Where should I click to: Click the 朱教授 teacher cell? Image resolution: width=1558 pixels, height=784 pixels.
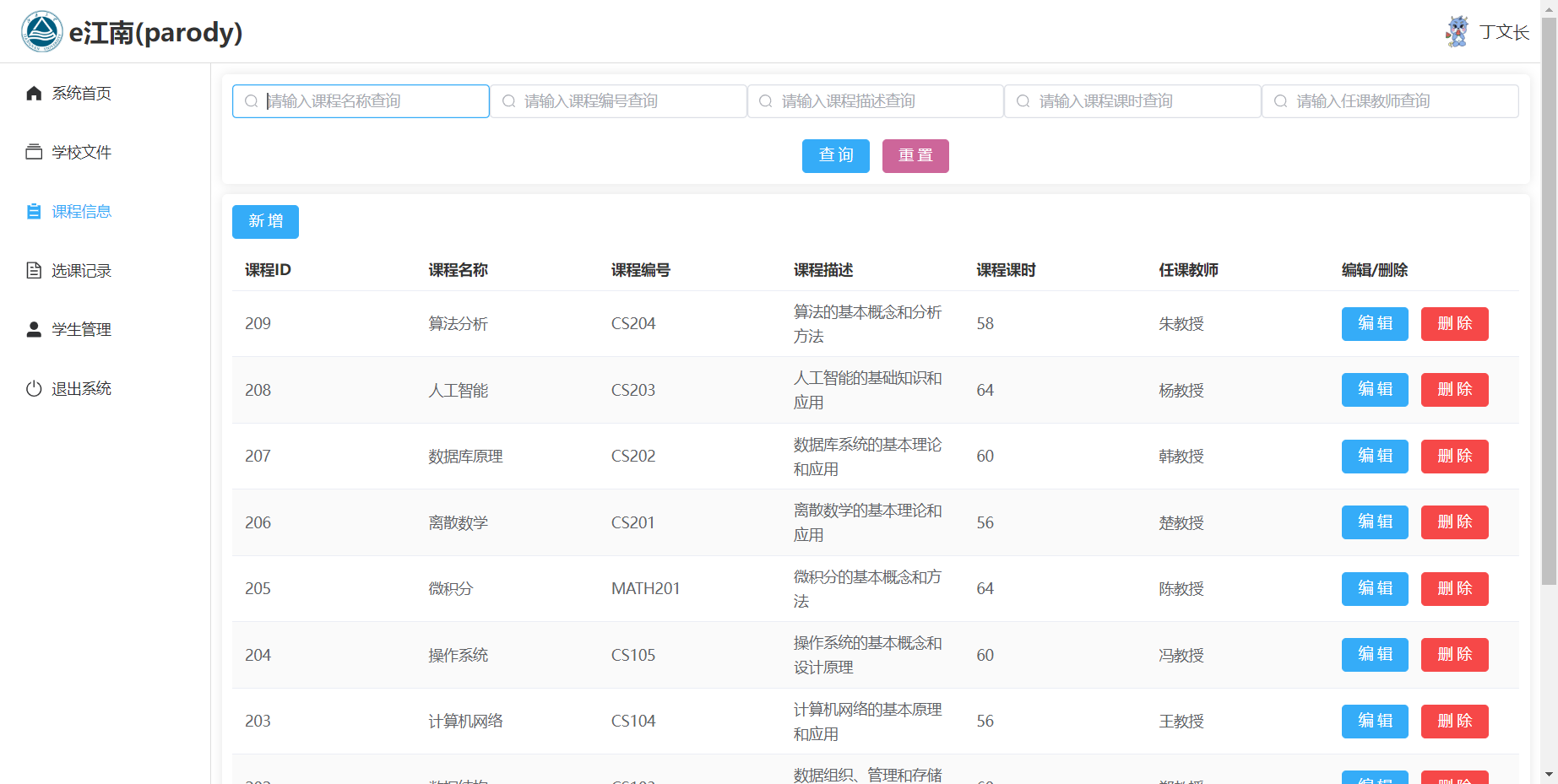[1181, 324]
